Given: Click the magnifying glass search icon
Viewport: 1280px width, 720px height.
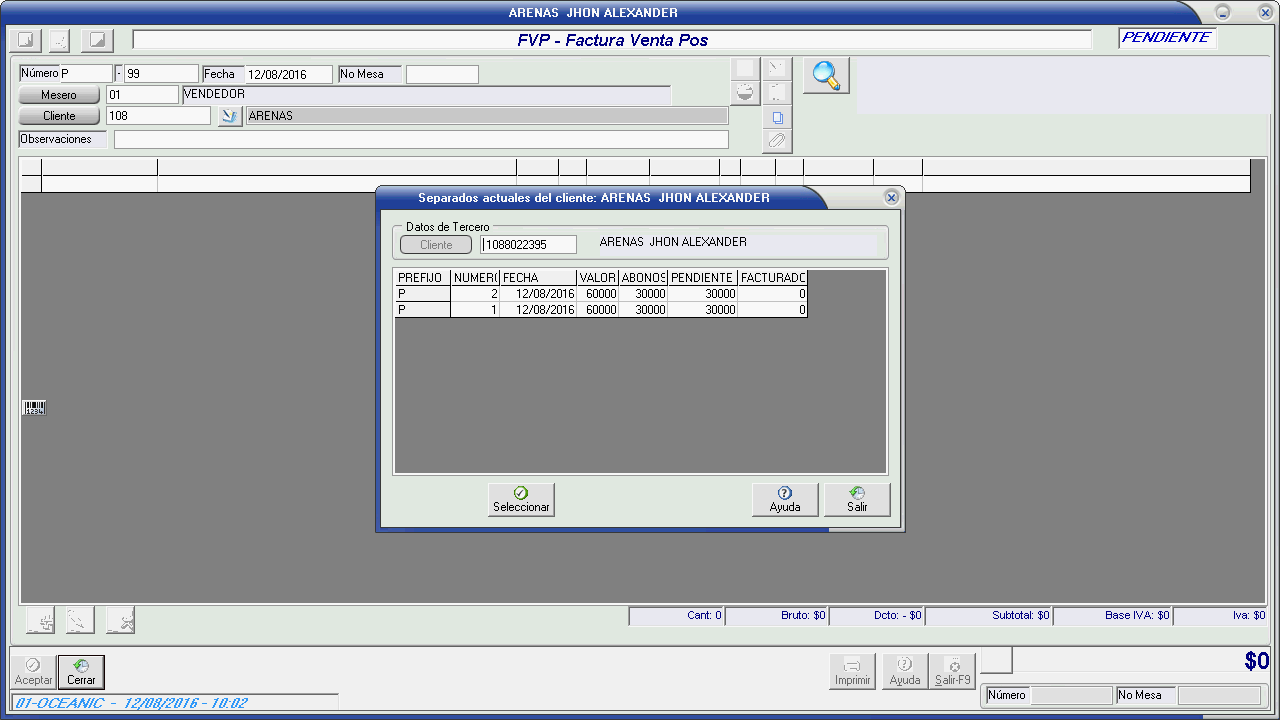Looking at the screenshot, I should [826, 76].
